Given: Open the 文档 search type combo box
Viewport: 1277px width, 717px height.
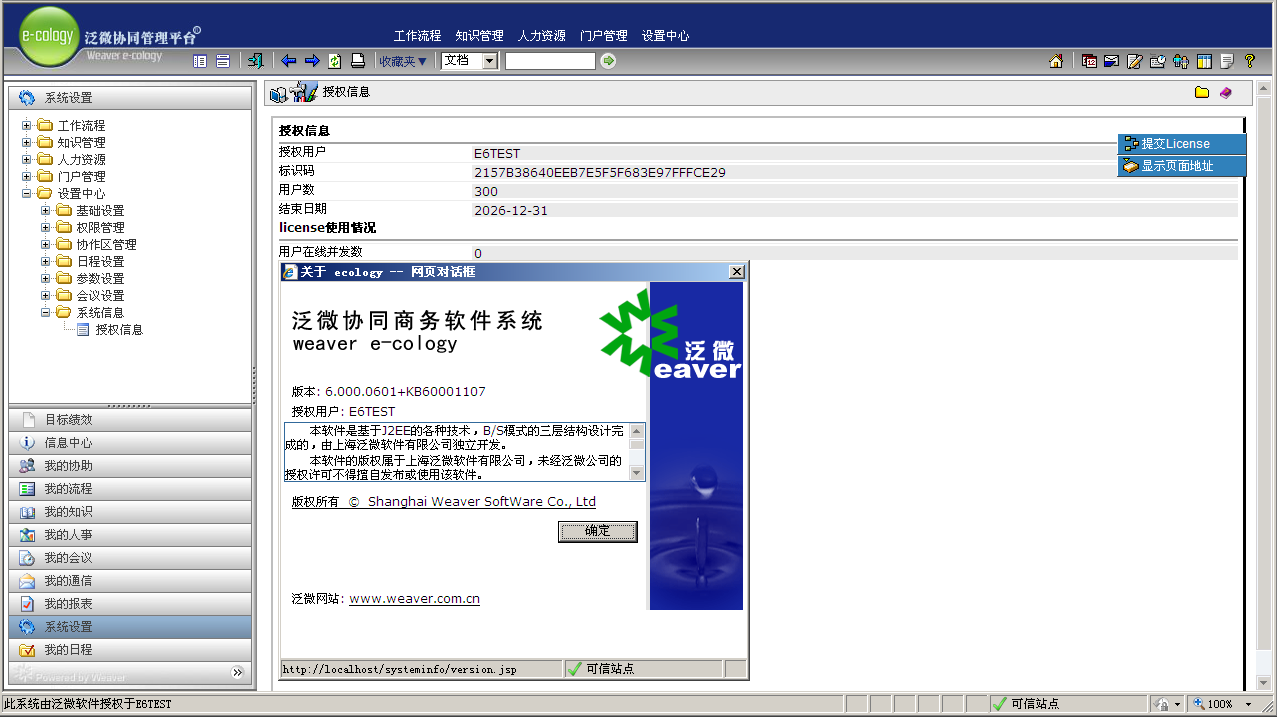Looking at the screenshot, I should (469, 61).
